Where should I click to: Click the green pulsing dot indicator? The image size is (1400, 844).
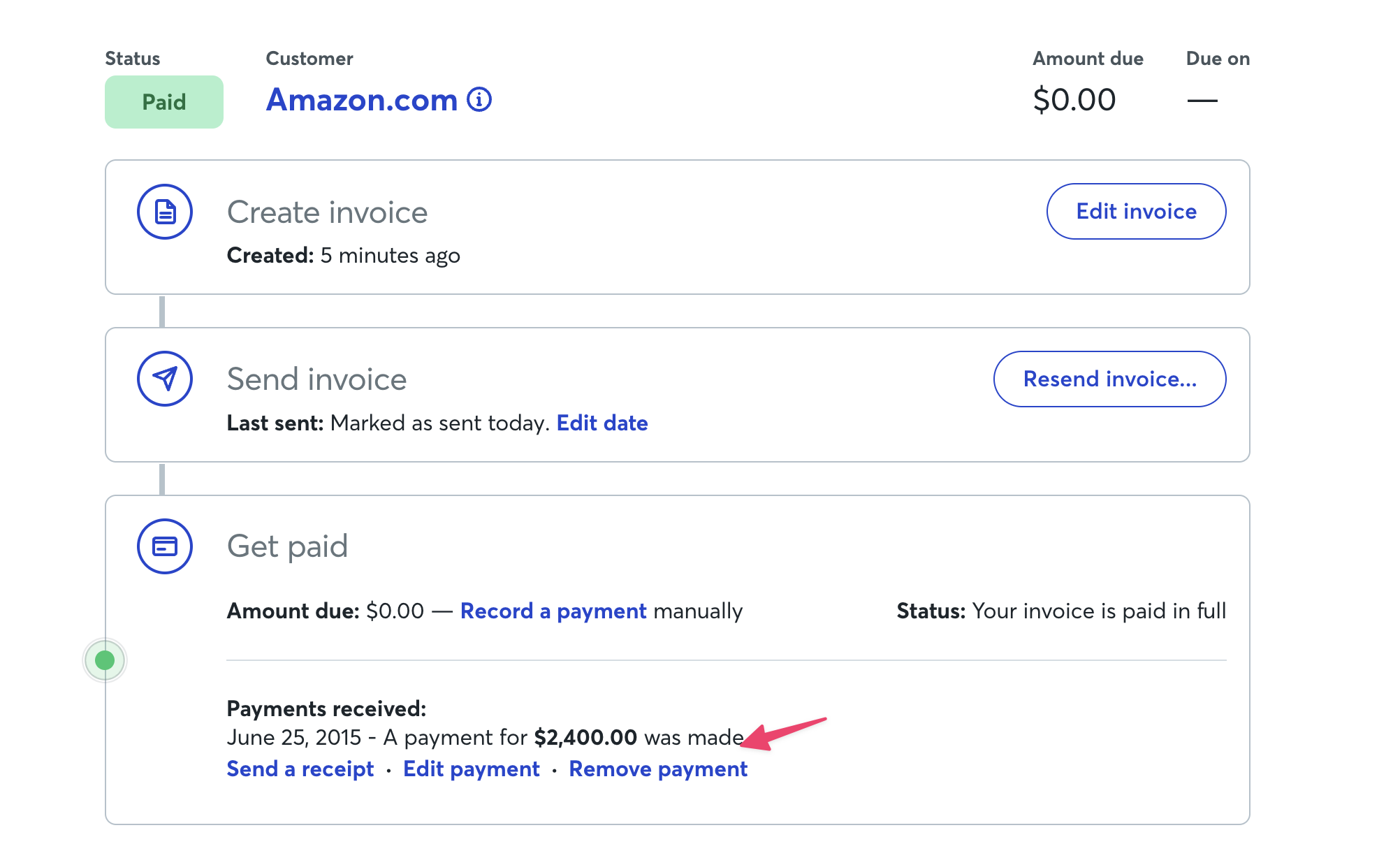[x=105, y=660]
